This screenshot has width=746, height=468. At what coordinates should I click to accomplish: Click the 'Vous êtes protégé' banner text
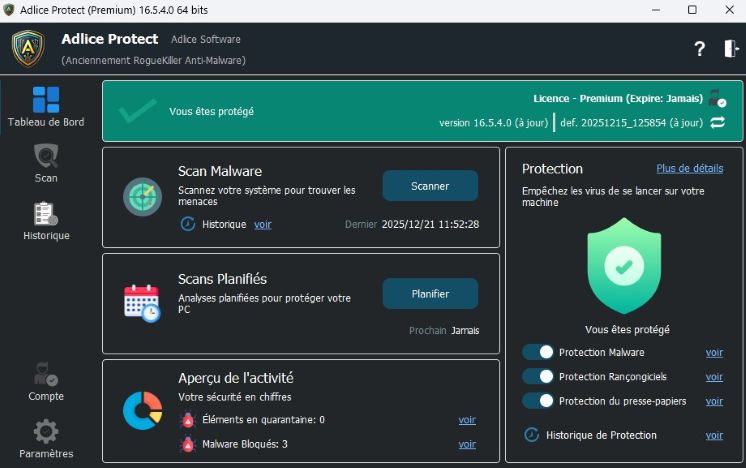click(211, 111)
